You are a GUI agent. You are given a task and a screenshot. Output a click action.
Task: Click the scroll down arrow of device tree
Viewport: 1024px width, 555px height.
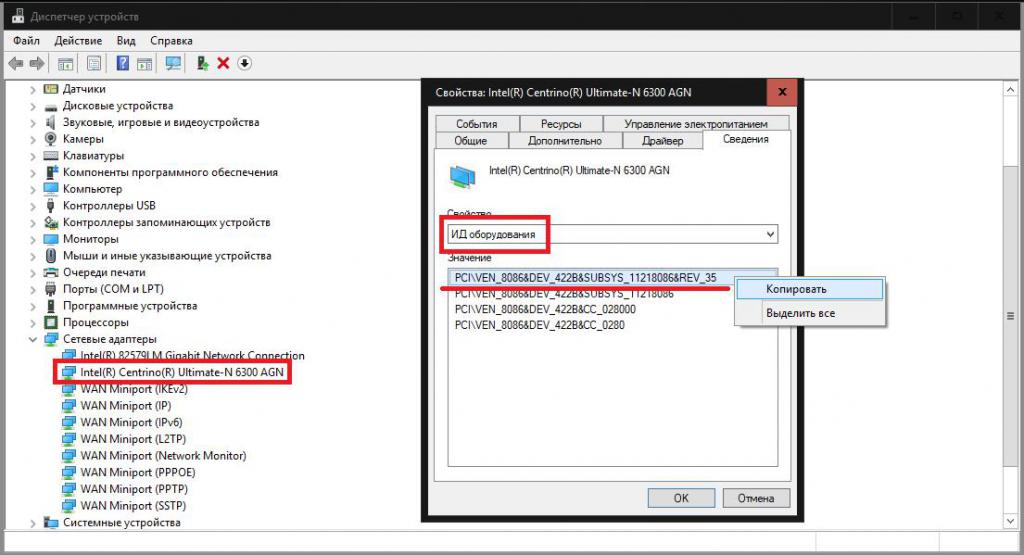[x=1010, y=521]
